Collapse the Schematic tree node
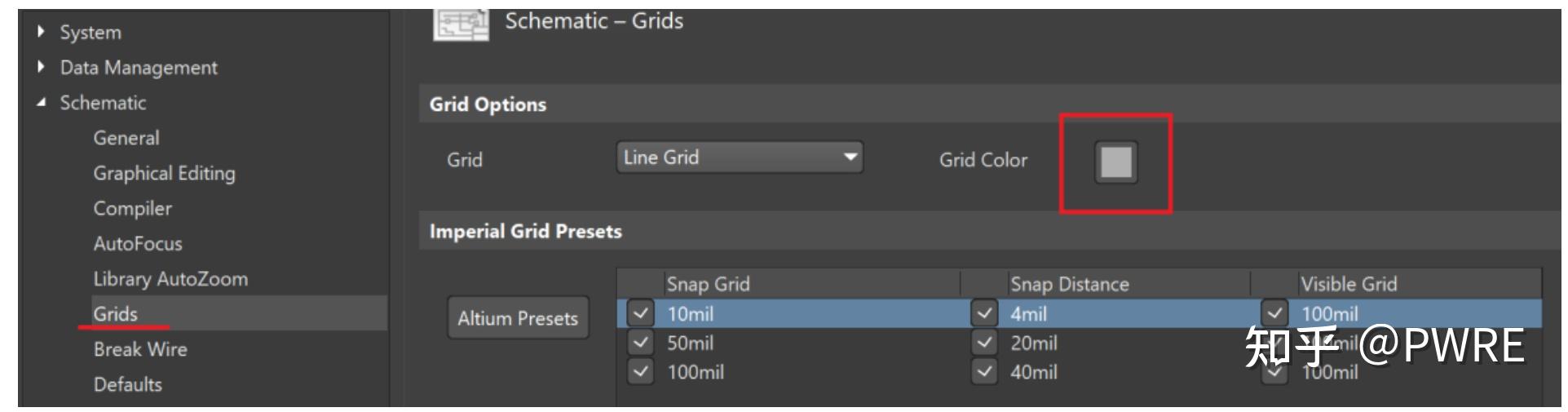1568x412 pixels. (x=41, y=103)
